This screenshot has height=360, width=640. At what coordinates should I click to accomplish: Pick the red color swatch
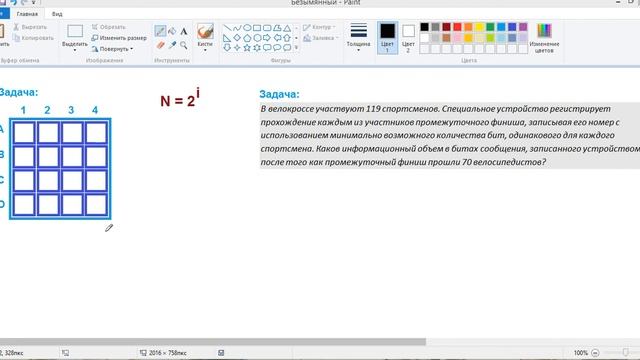(458, 27)
